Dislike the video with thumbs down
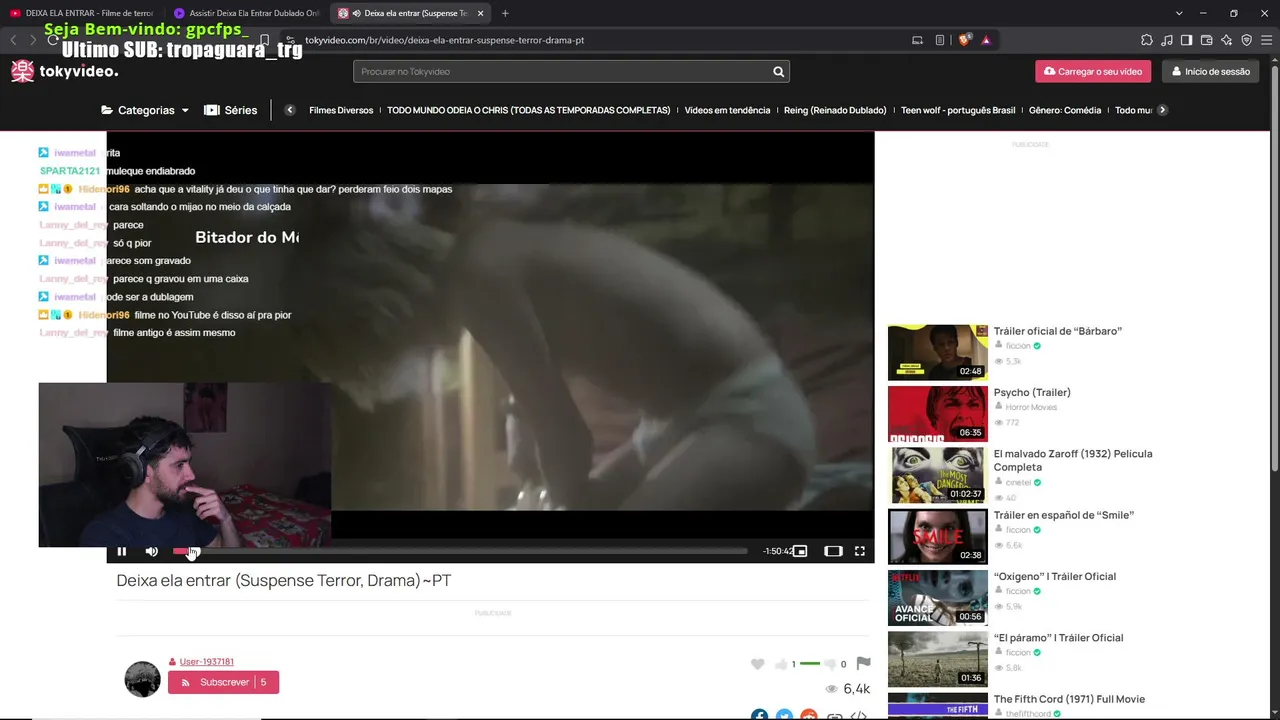Screen dimensions: 1280x720 point(829,664)
